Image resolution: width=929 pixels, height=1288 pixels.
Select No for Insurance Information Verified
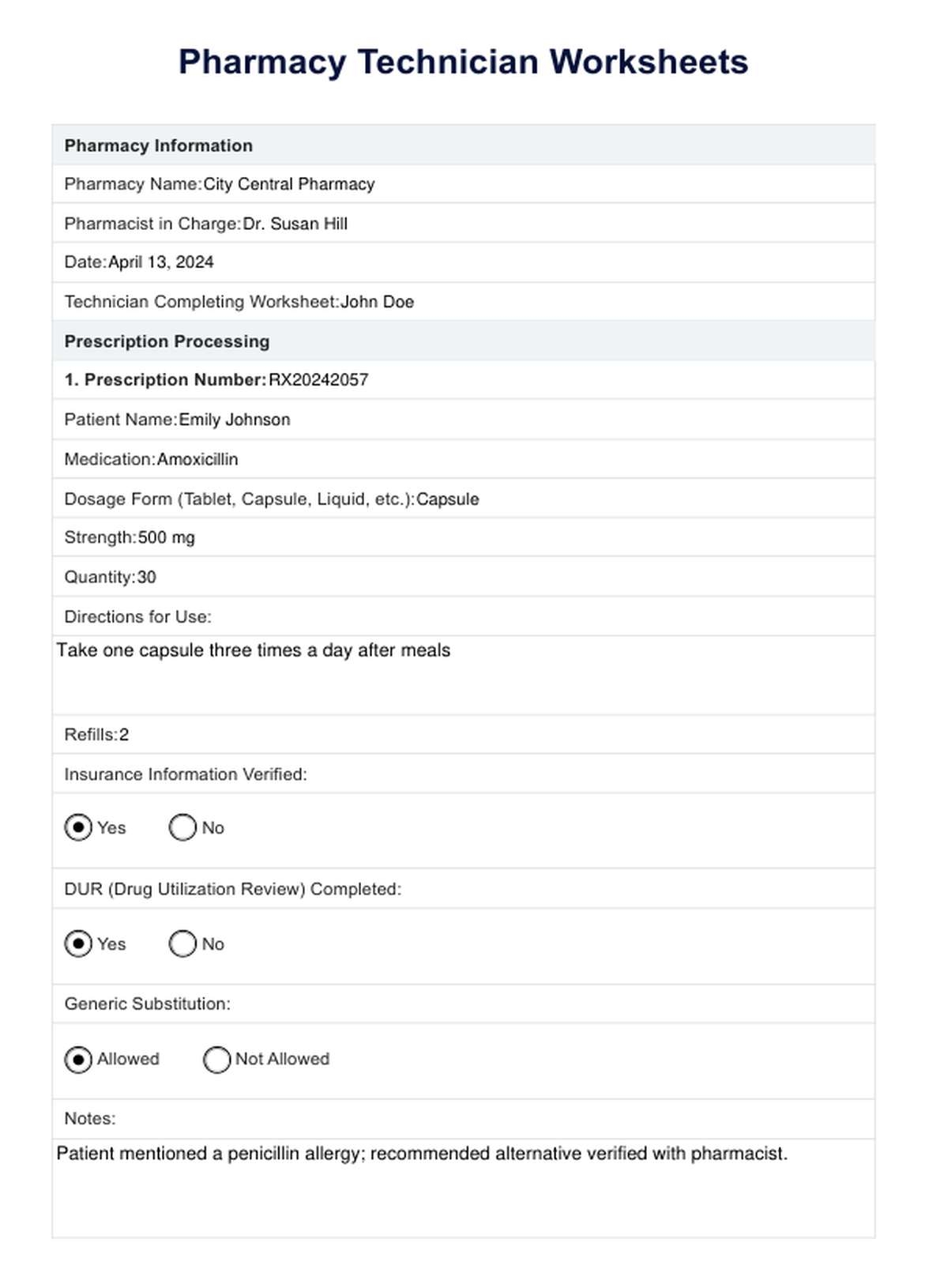click(x=182, y=827)
